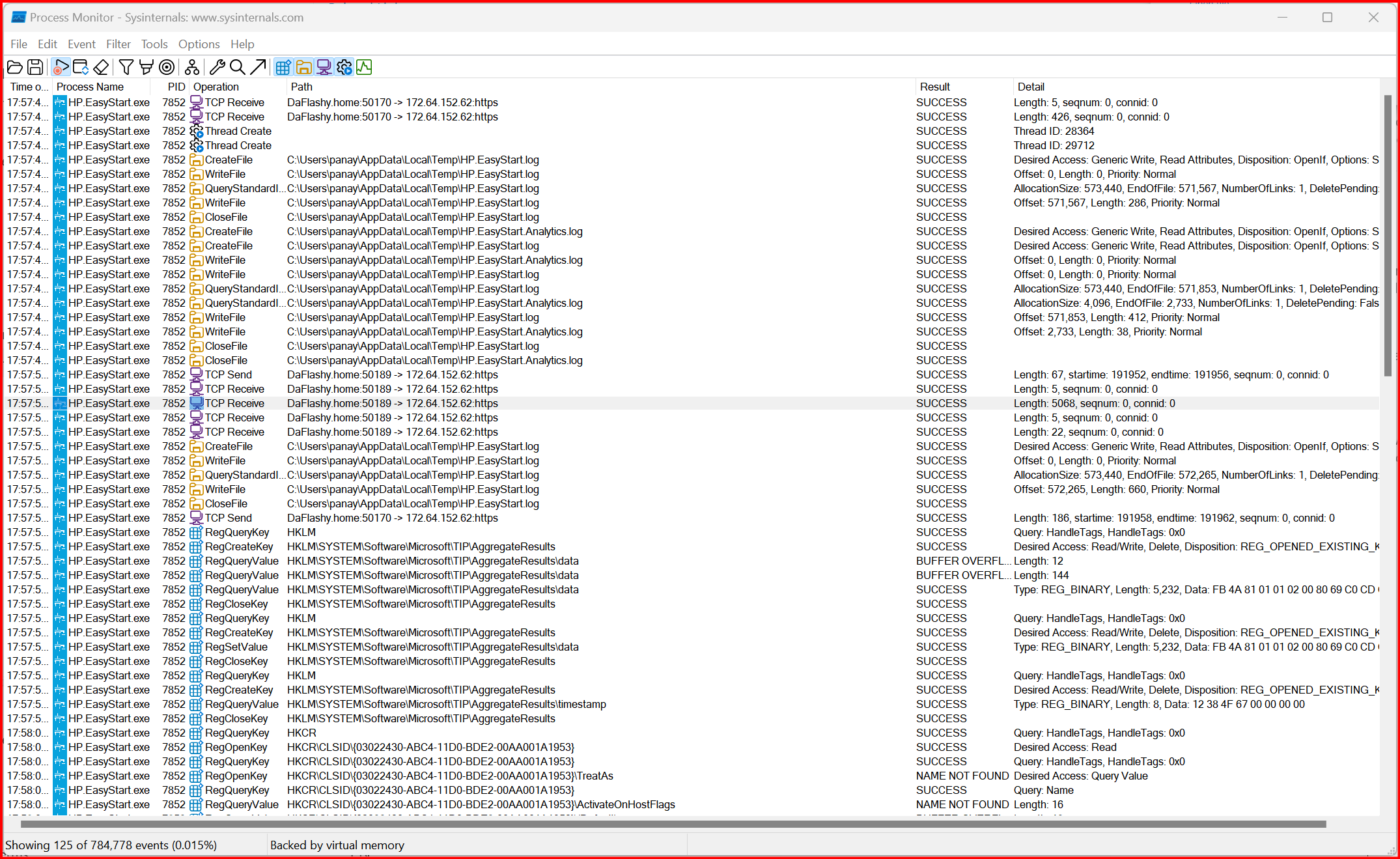Screen dimensions: 1400x859
Task: Show the Process Tree icon
Action: point(192,67)
